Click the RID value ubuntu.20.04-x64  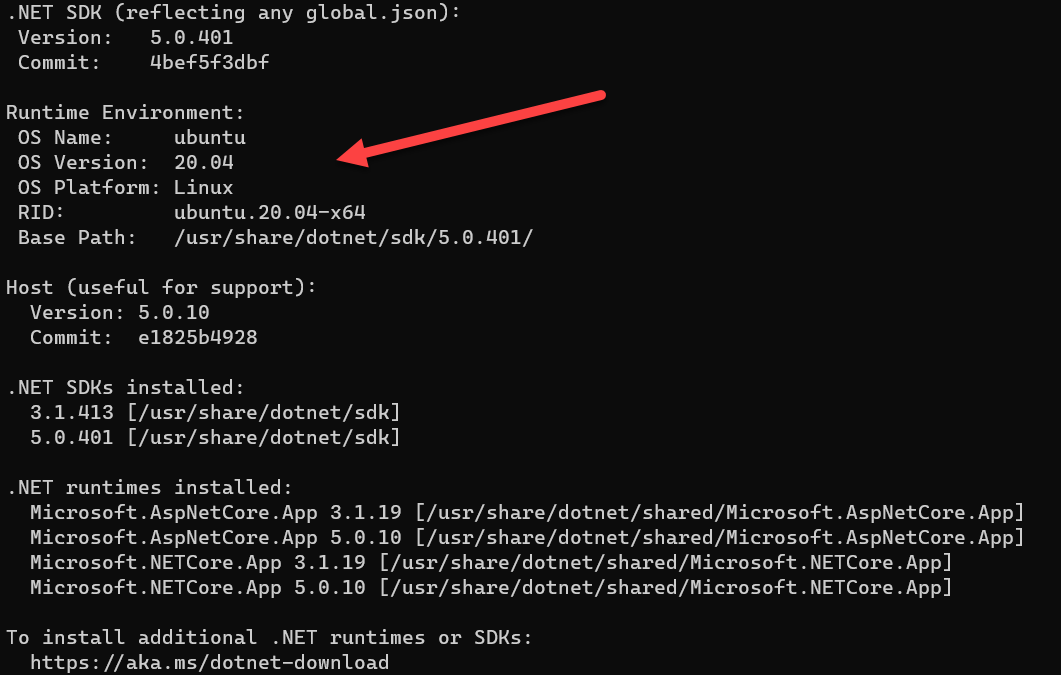click(x=269, y=212)
